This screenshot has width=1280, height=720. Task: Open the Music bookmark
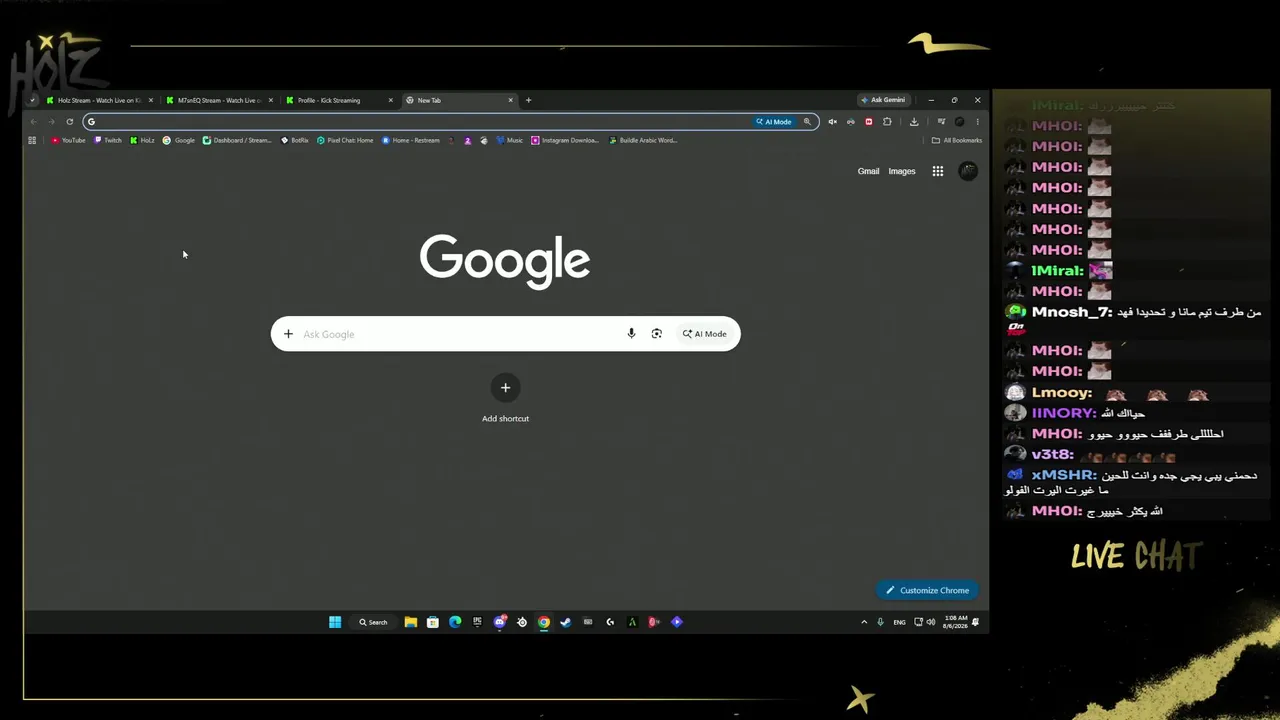510,140
